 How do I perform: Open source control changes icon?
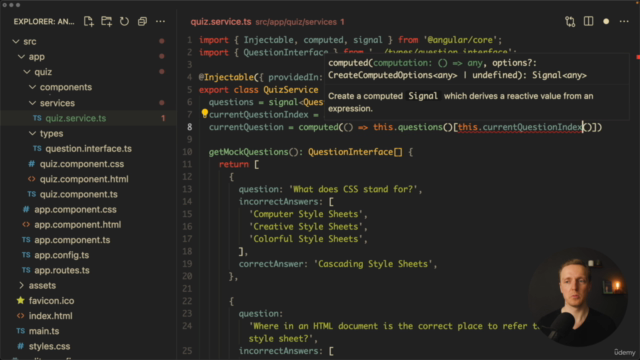570,21
